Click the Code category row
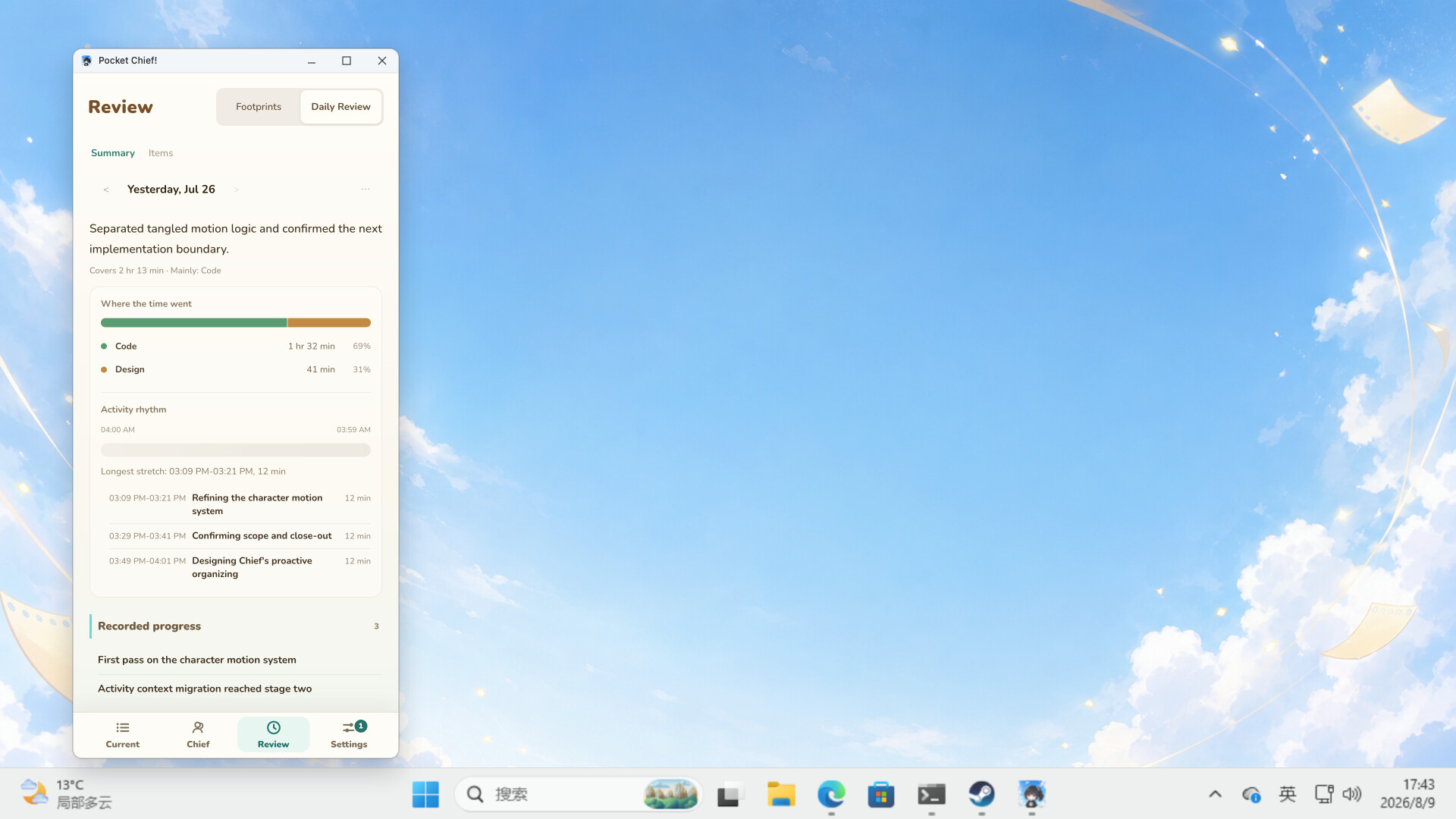The height and width of the screenshot is (819, 1456). tap(236, 347)
